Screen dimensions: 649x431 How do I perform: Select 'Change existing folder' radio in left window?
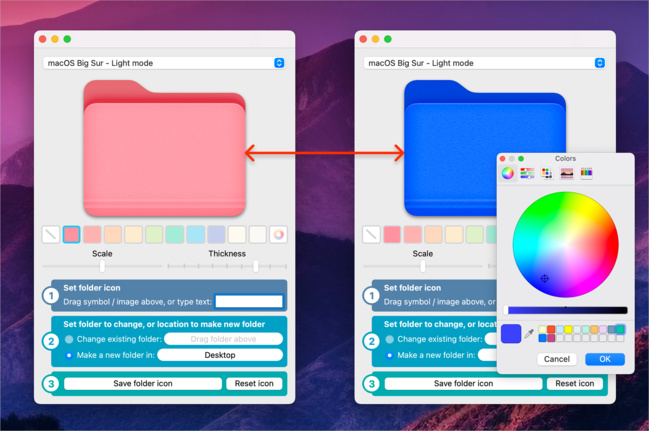tap(69, 339)
